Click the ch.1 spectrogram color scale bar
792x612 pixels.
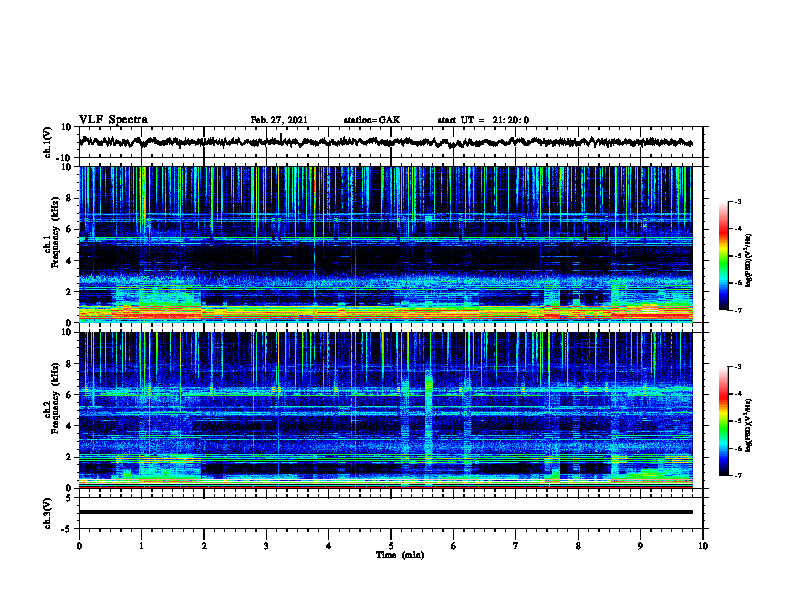(x=723, y=255)
